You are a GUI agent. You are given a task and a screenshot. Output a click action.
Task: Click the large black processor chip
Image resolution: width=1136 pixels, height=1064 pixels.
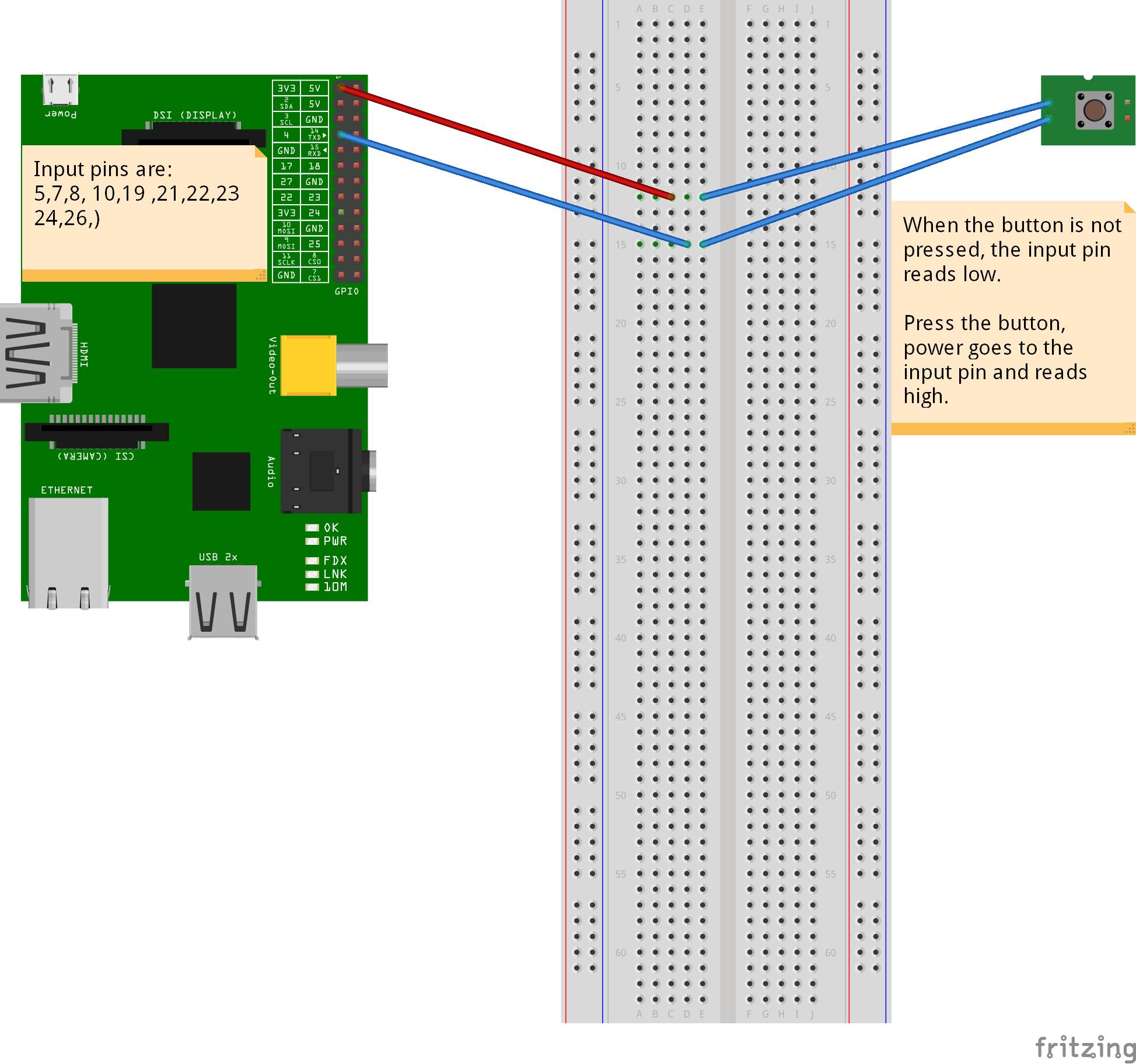[194, 325]
